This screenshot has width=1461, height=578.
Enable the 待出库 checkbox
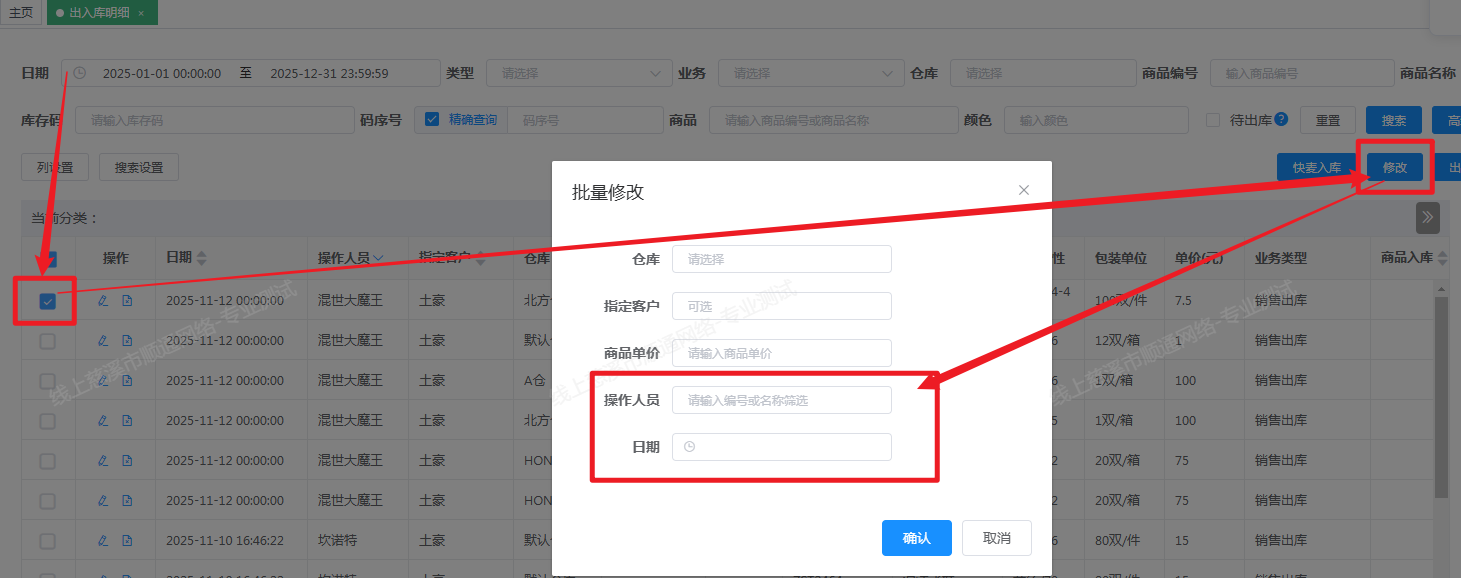[1213, 120]
